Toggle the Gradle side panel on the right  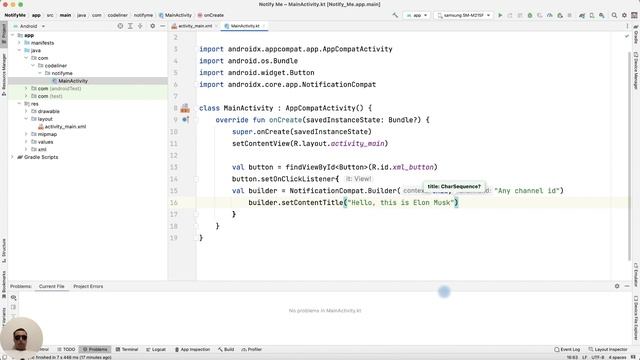pyautogui.click(x=636, y=34)
